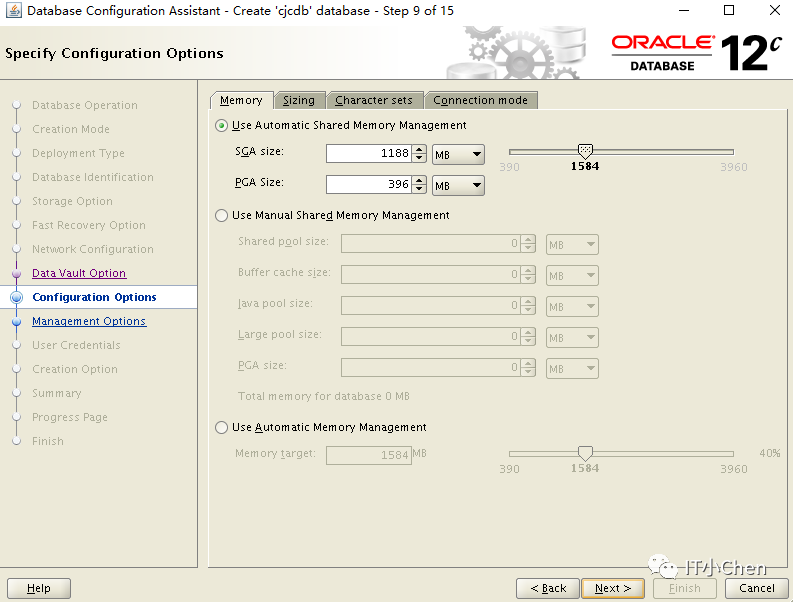
Task: Click the PGA Size spinner arrows
Action: coord(419,185)
